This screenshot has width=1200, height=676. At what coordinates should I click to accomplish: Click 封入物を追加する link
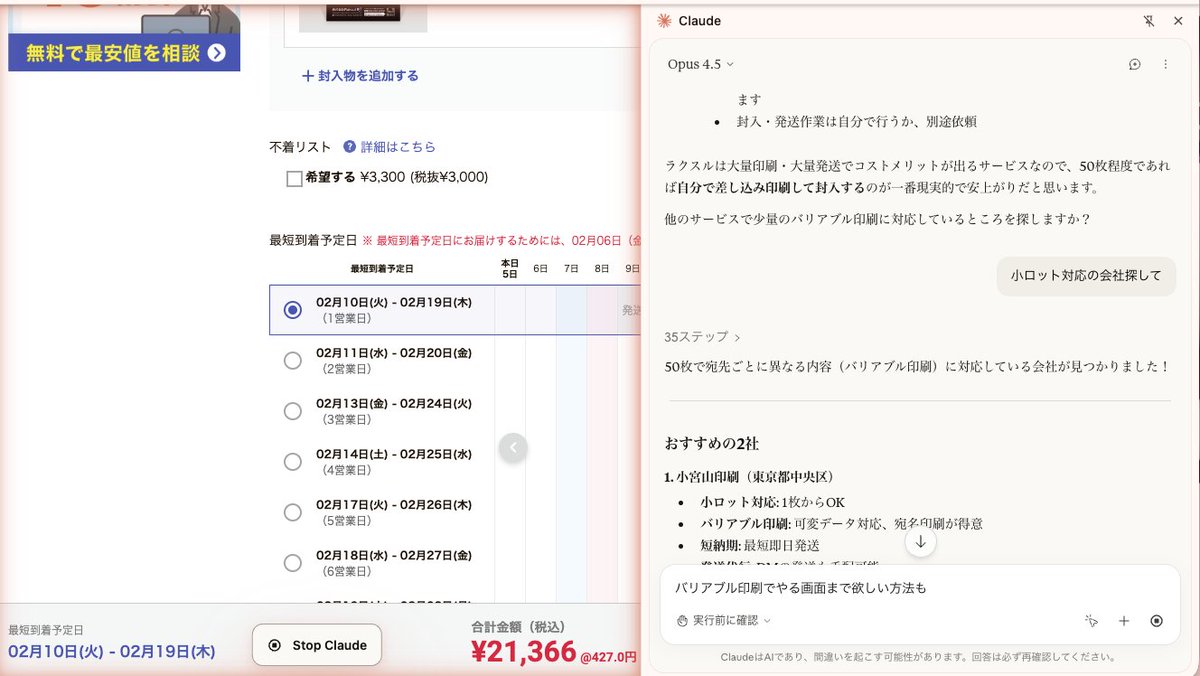click(x=360, y=75)
